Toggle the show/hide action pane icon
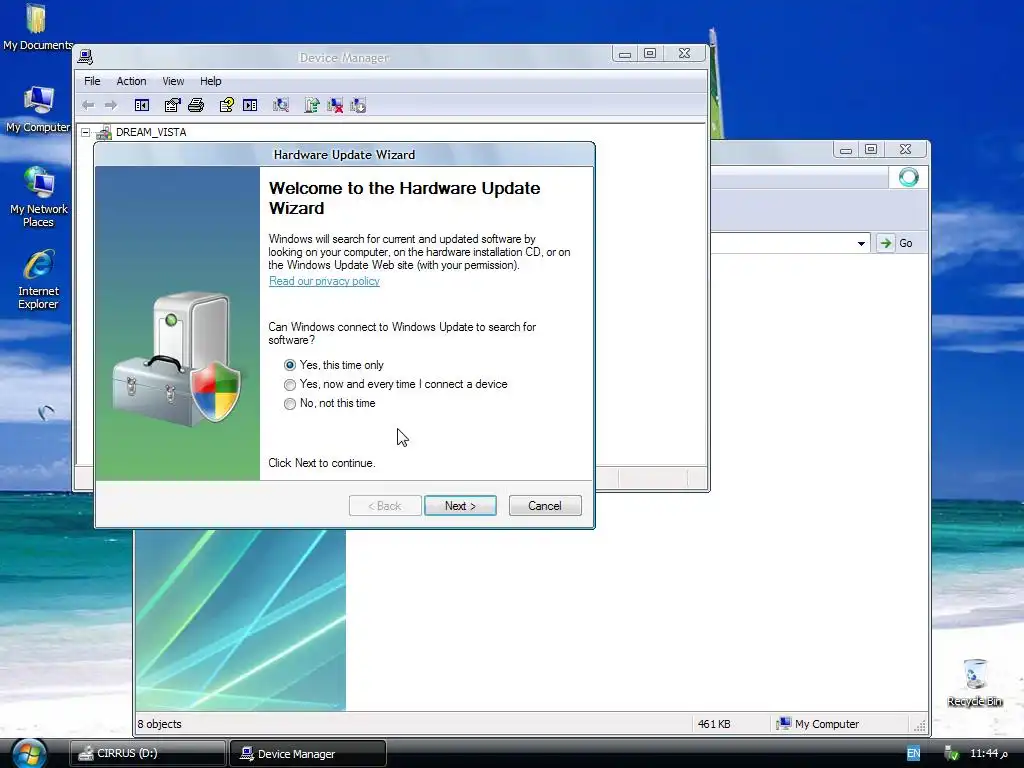This screenshot has width=1024, height=768. (250, 105)
